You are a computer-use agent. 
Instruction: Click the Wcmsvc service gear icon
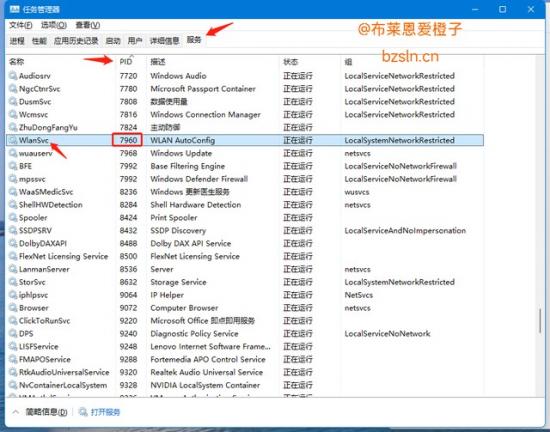13,114
